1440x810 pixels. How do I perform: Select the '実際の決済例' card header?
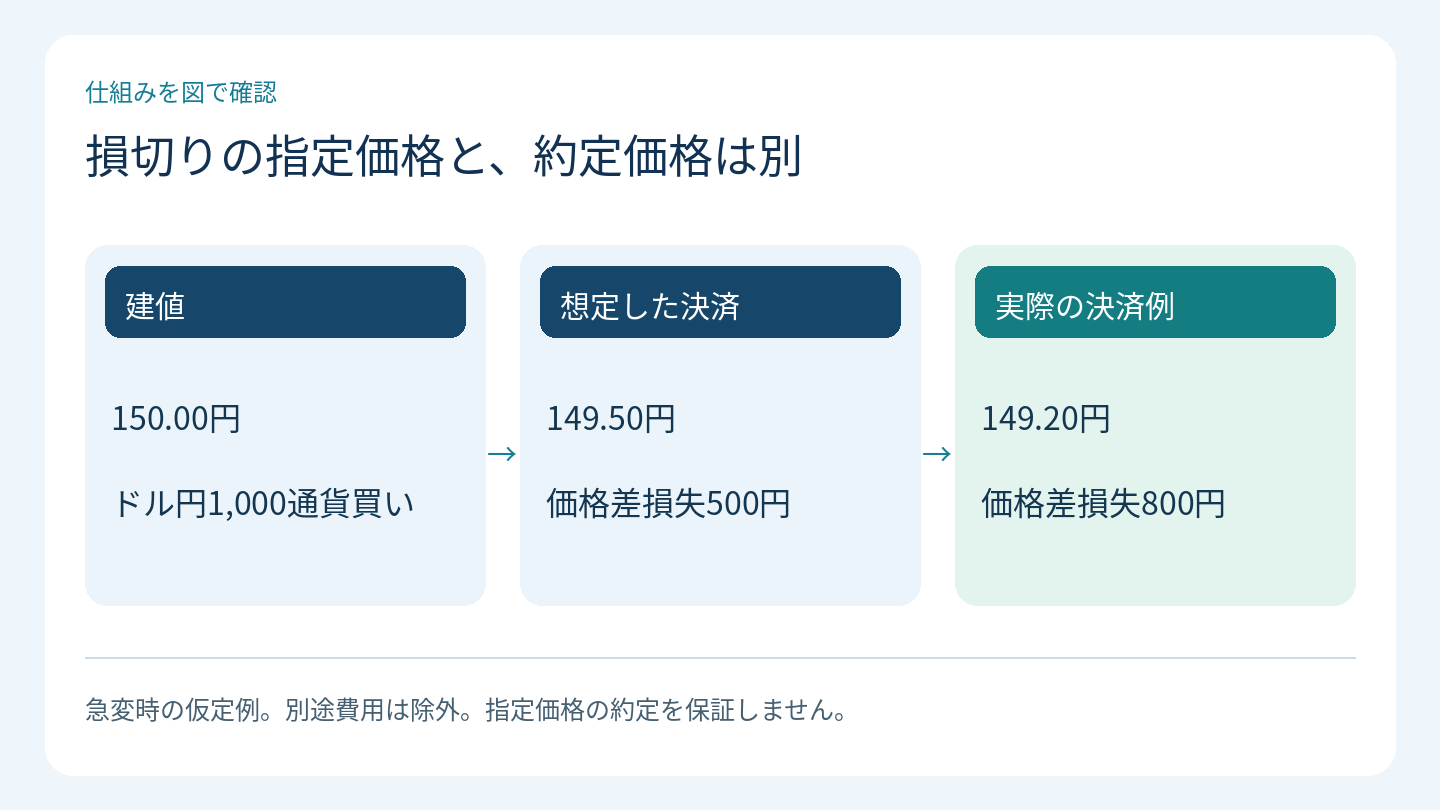coord(1155,302)
